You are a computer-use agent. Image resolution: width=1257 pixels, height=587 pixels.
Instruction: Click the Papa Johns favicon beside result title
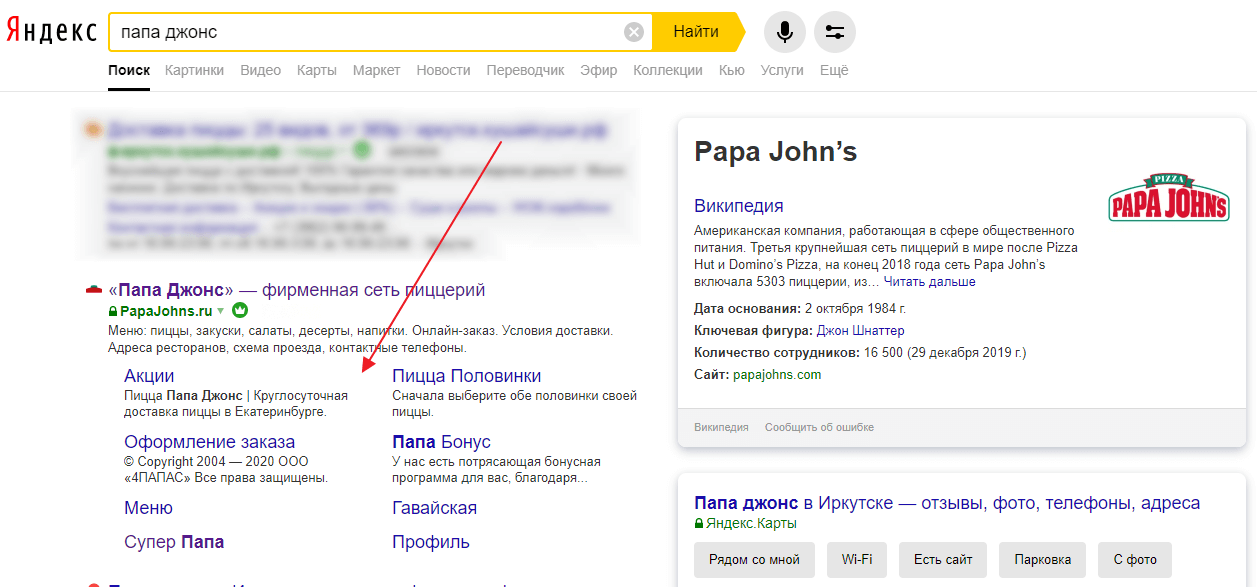tap(94, 290)
